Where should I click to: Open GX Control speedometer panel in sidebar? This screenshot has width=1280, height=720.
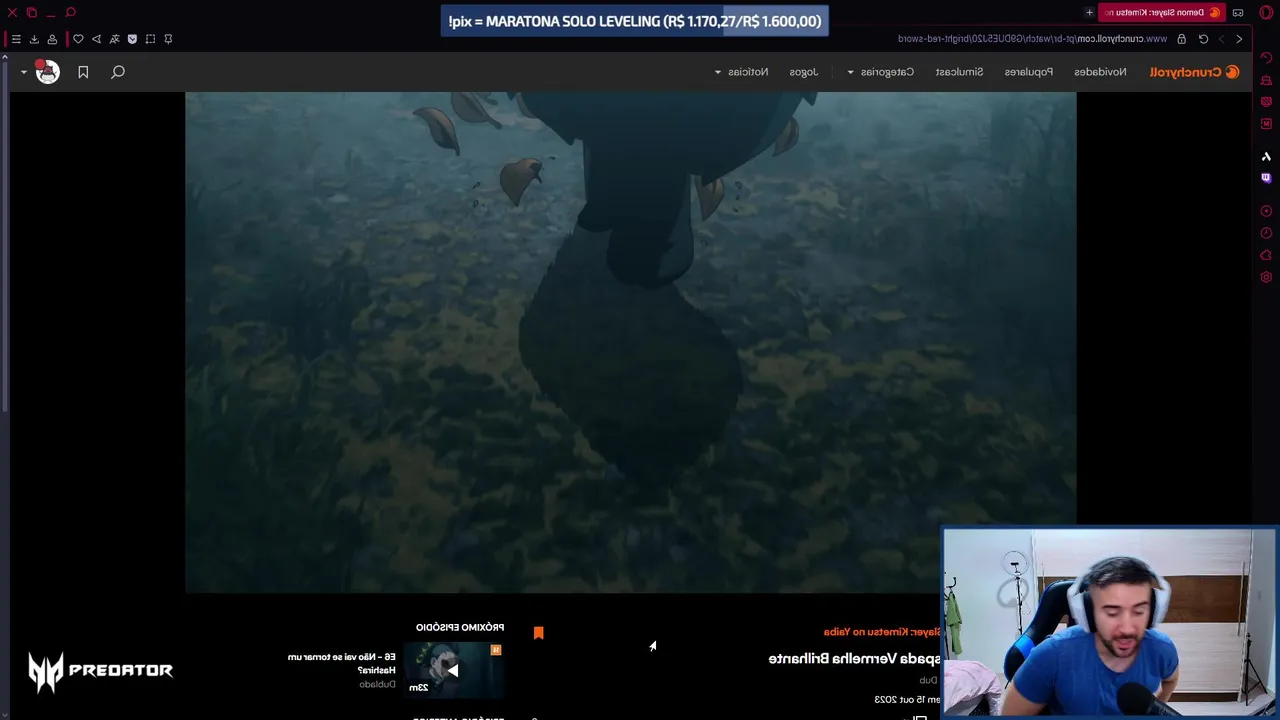point(1266,58)
